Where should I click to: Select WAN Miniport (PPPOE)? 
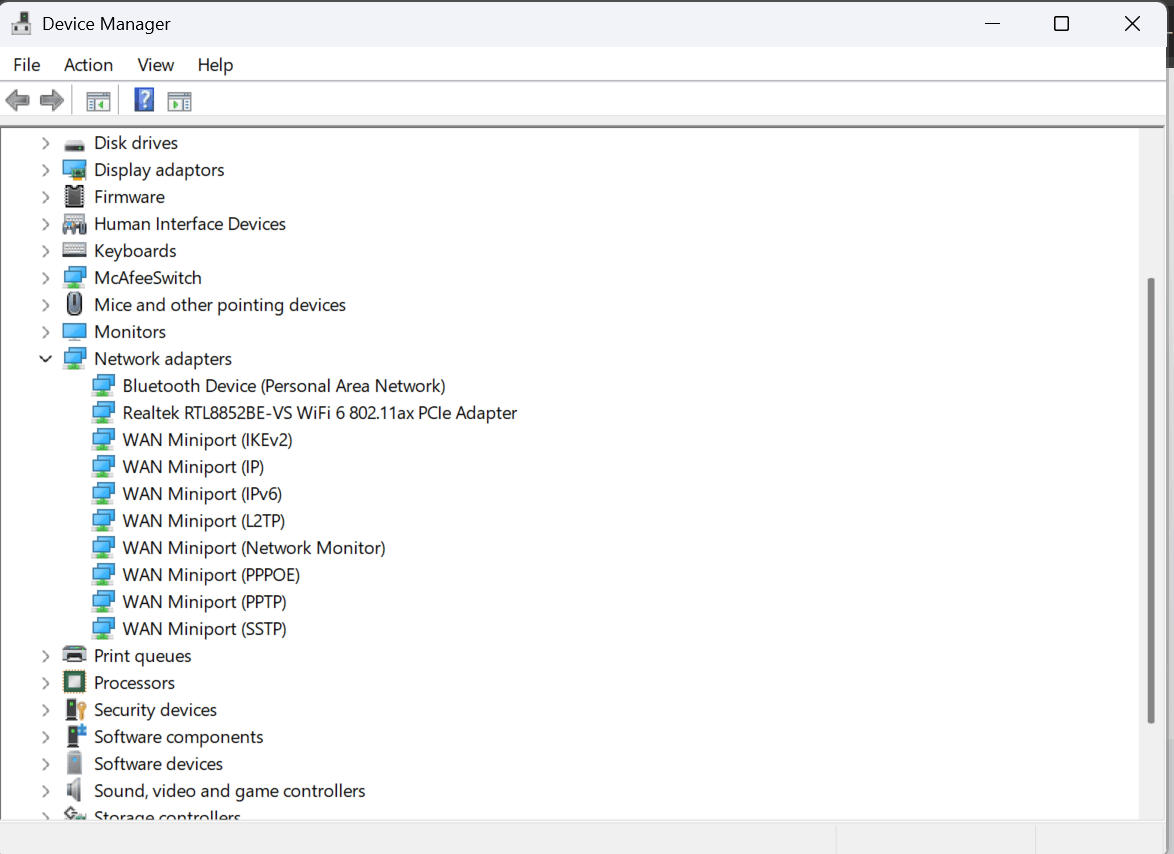[211, 574]
